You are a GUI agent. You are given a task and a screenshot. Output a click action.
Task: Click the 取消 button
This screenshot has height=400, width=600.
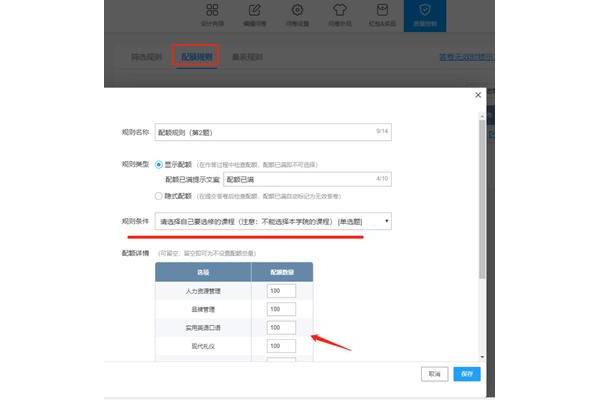pos(434,374)
